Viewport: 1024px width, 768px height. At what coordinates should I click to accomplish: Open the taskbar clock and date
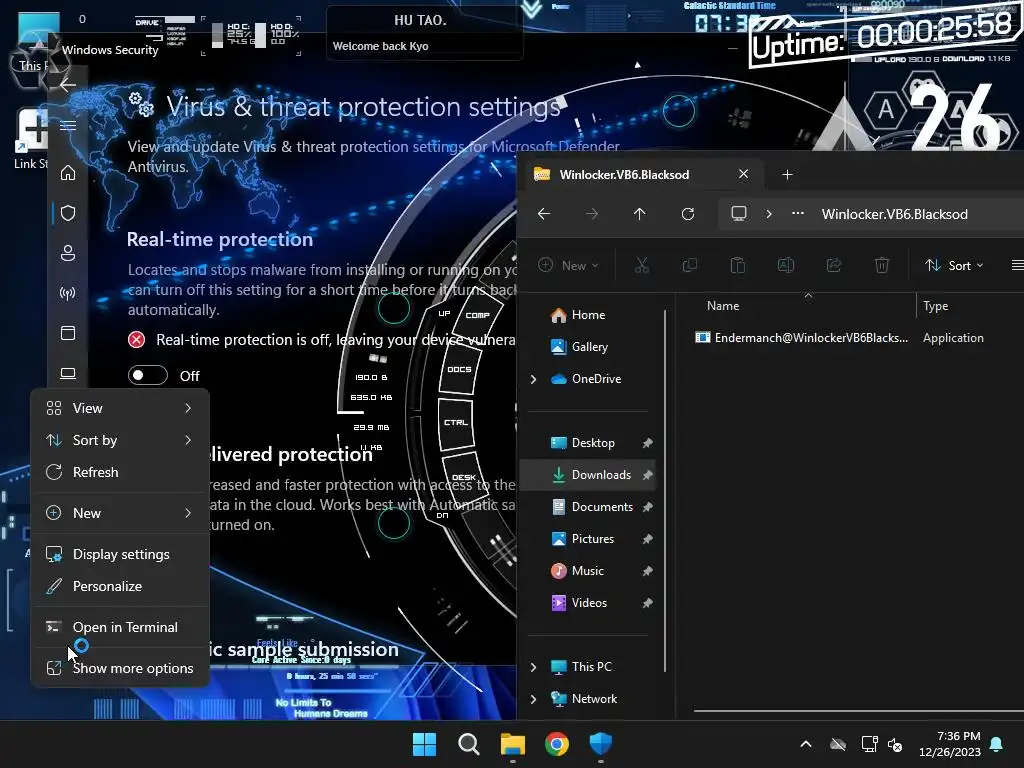(x=950, y=744)
